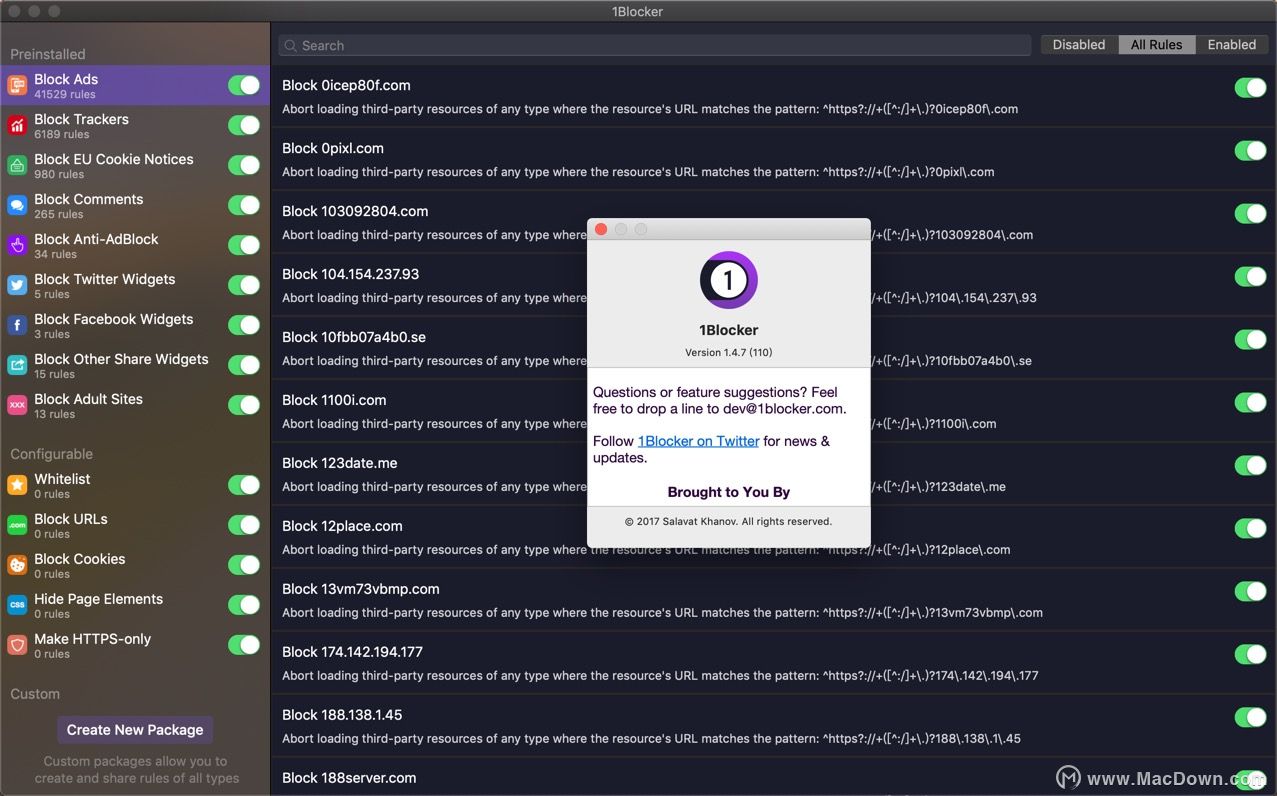1277x796 pixels.
Task: Open the Block Facebook Widgets package
Action: point(135,325)
